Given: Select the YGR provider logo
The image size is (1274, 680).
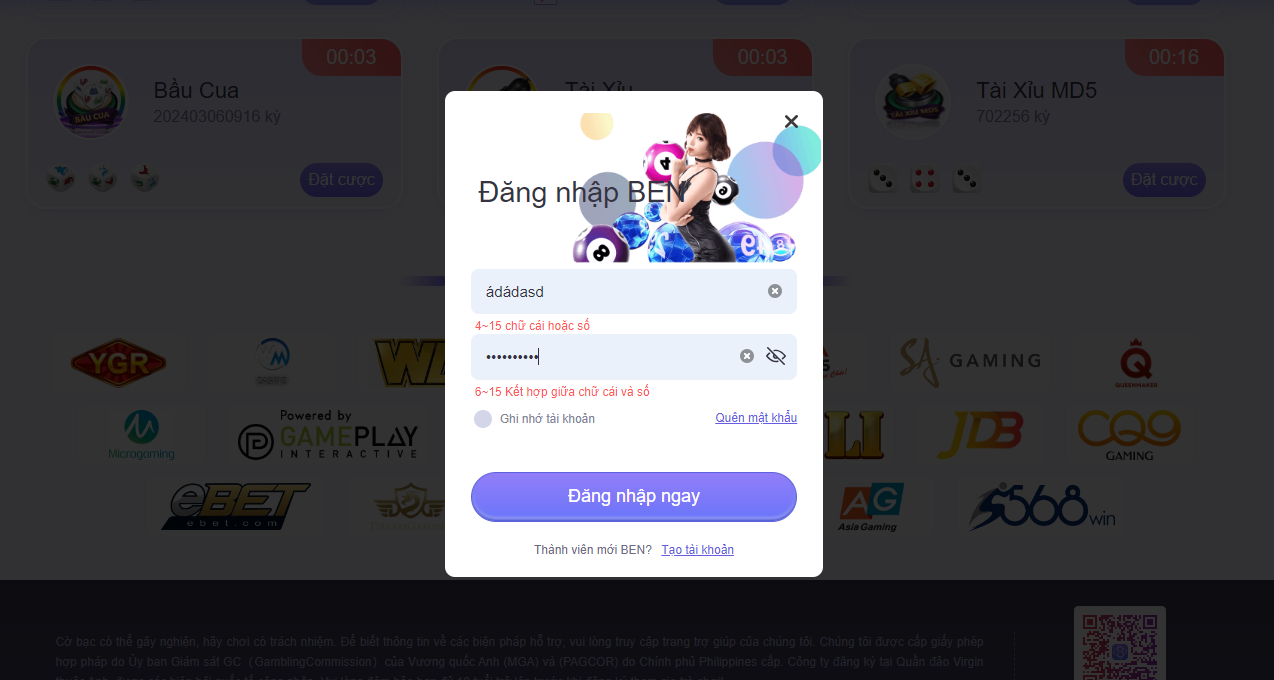Looking at the screenshot, I should pyautogui.click(x=118, y=361).
